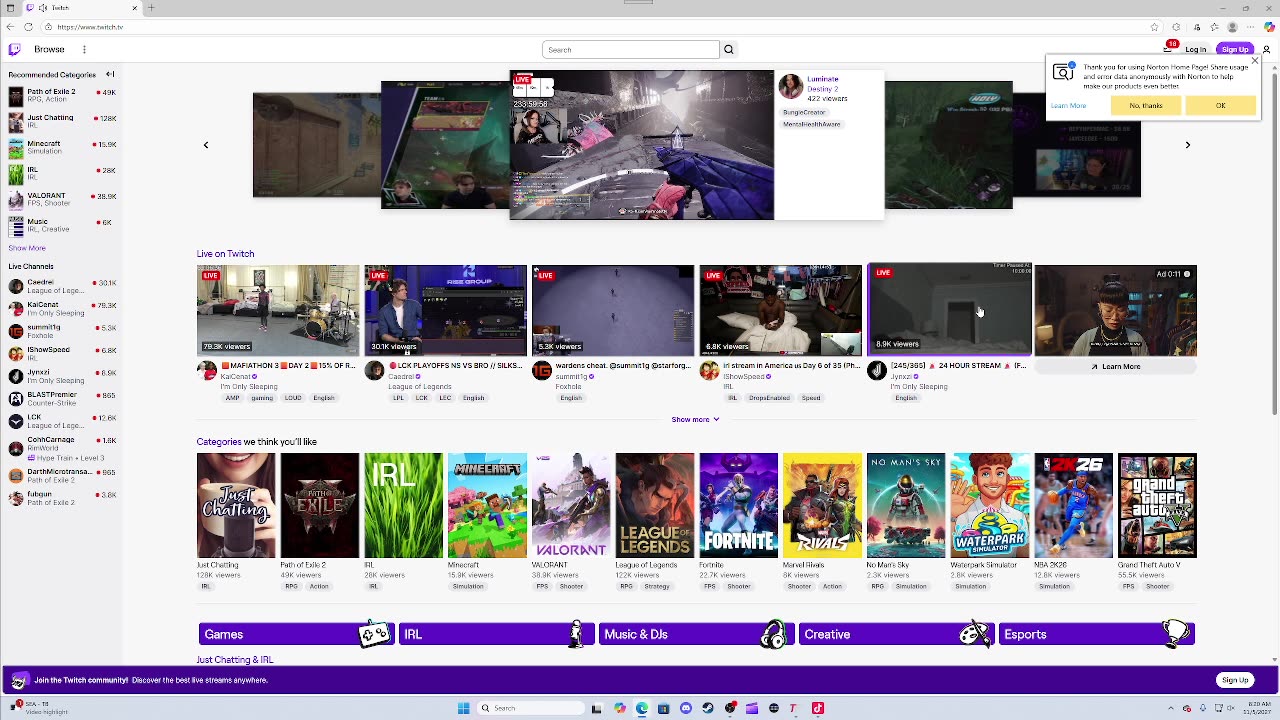
Task: Open the Edge profile avatar icon
Action: pos(1232,27)
